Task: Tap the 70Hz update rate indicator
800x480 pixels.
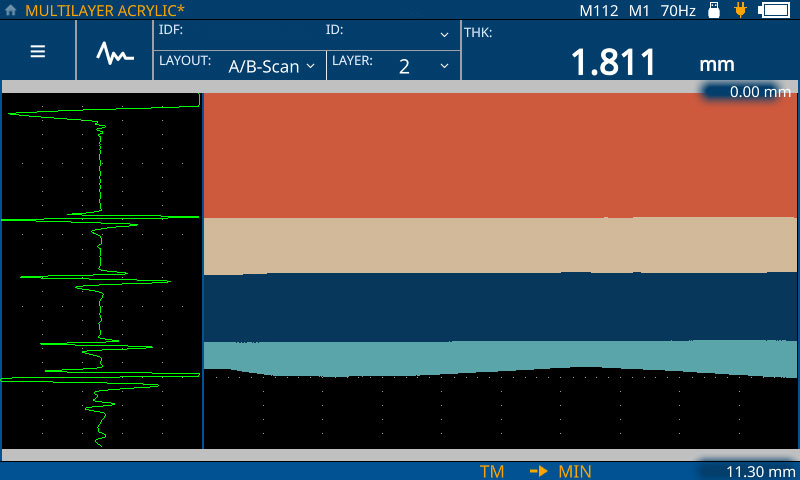Action: coord(678,11)
